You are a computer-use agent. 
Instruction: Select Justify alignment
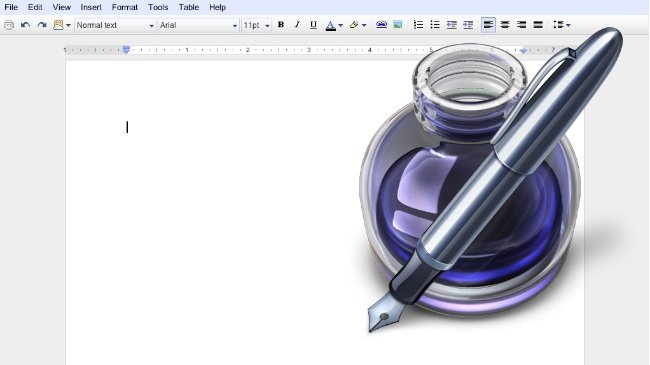coord(538,25)
